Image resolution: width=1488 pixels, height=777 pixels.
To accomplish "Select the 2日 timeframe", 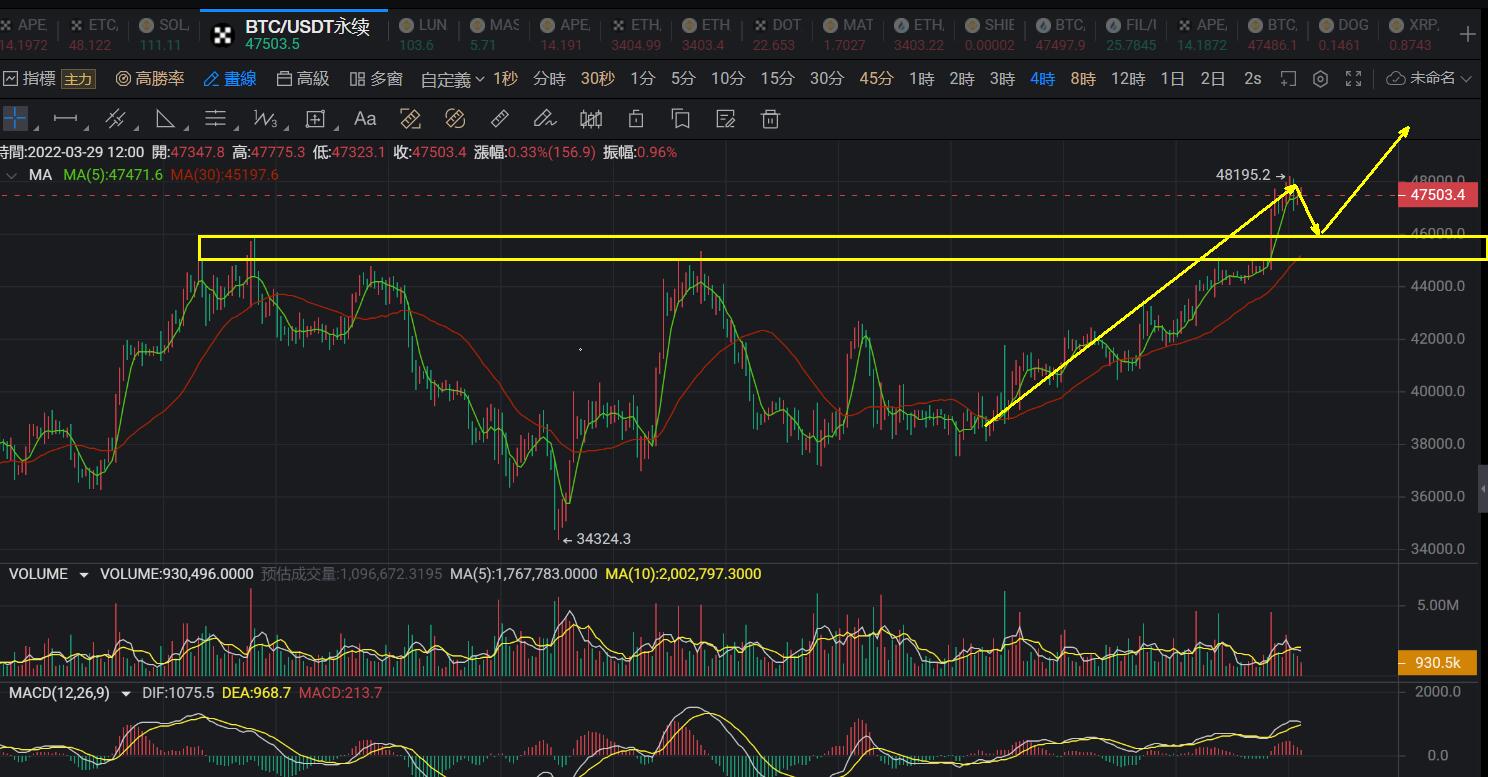I will (x=1212, y=79).
